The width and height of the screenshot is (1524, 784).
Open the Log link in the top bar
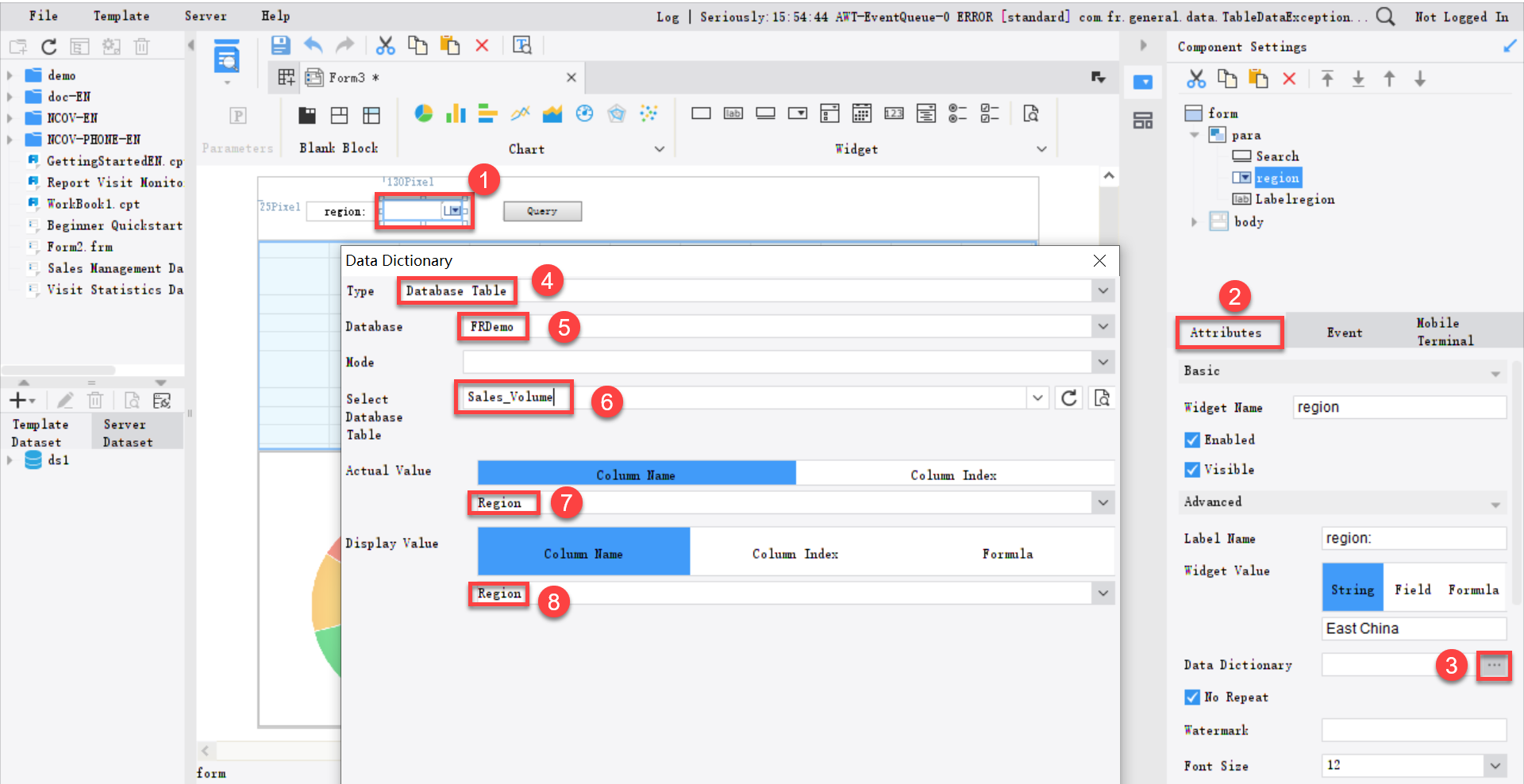point(668,17)
